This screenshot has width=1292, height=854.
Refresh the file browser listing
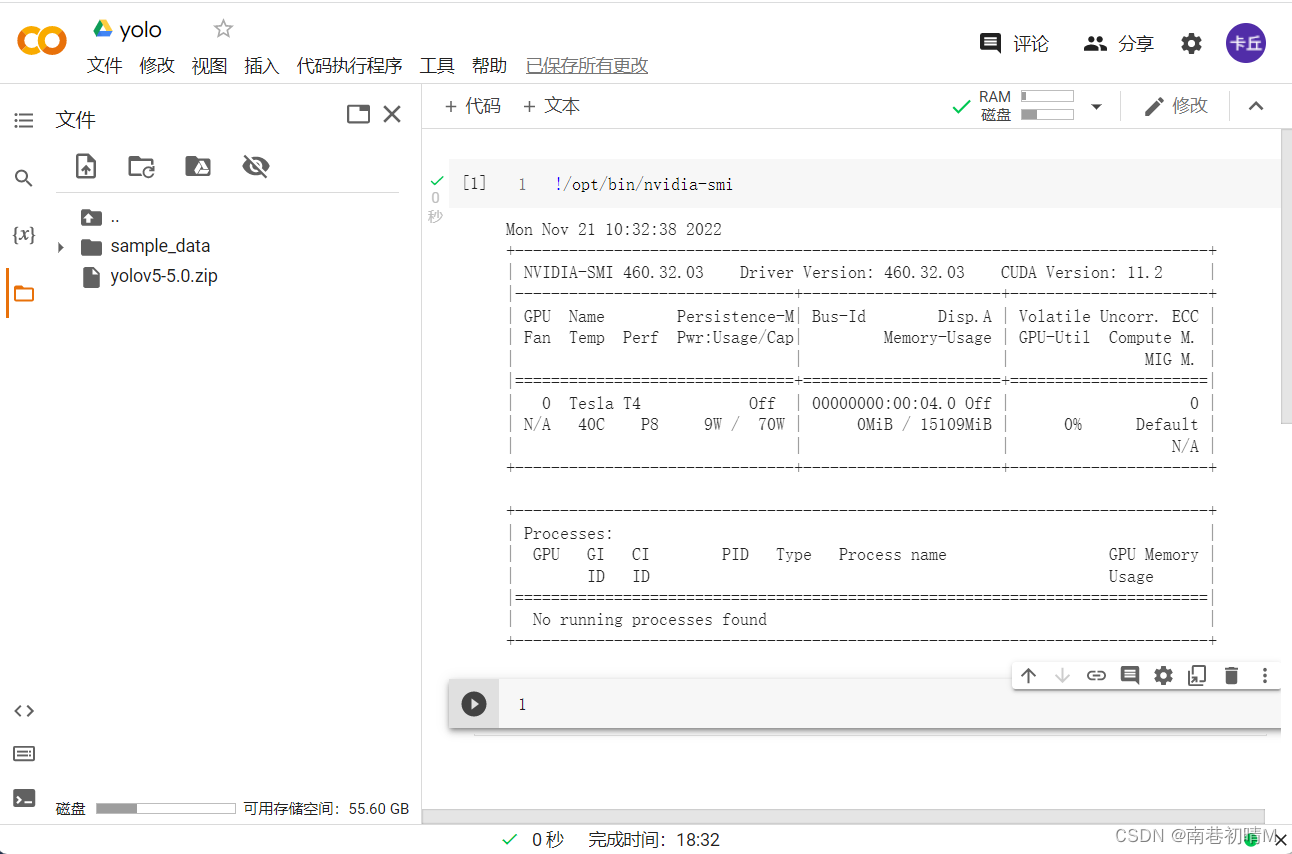[x=141, y=166]
